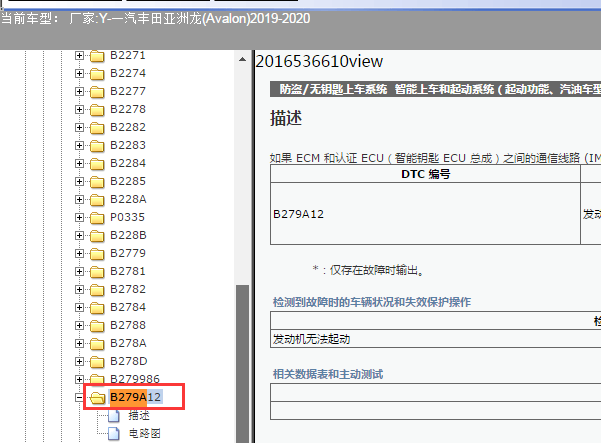The height and width of the screenshot is (443, 601).
Task: Expand the B2282 tree node
Action: tap(79, 128)
